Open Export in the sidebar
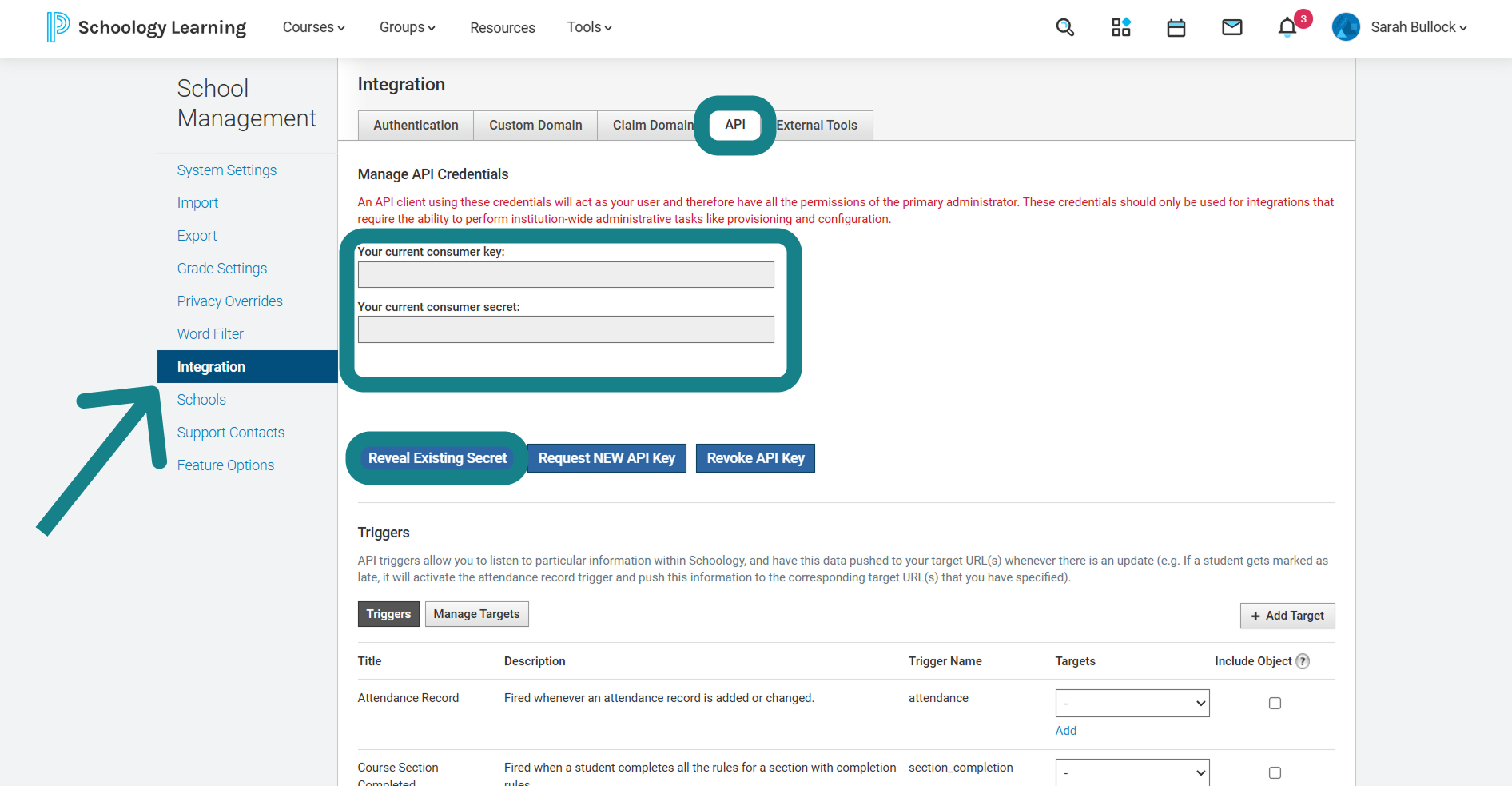This screenshot has width=1512, height=786. (197, 236)
